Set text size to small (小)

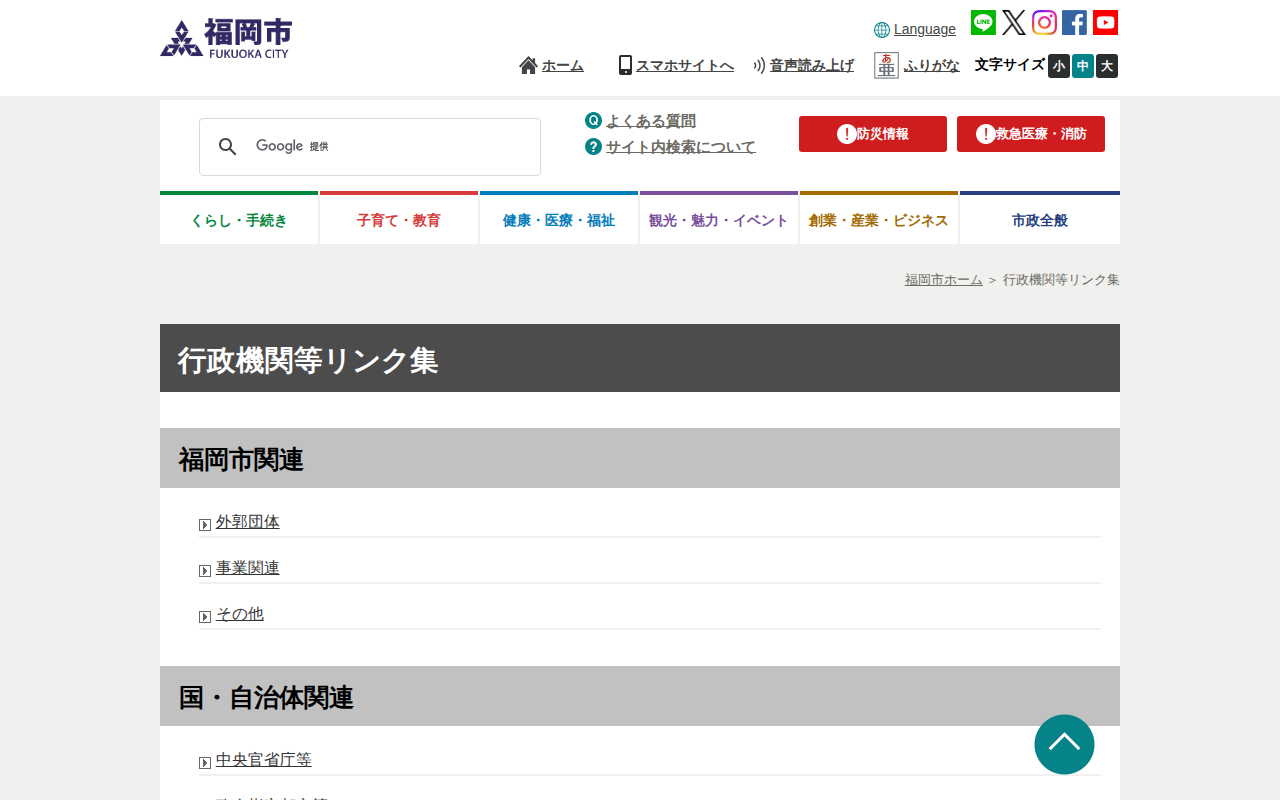(x=1059, y=66)
